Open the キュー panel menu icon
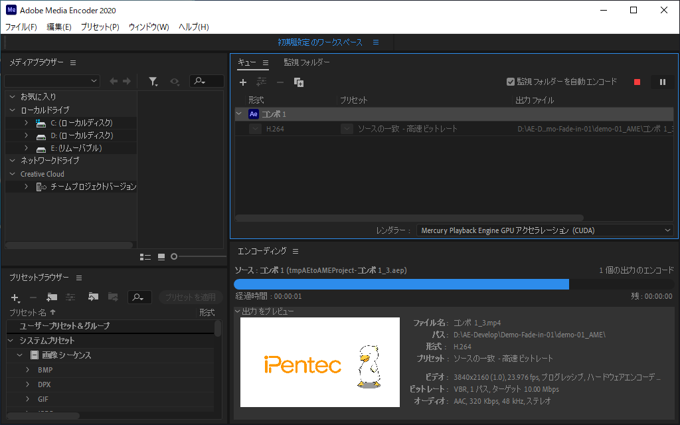 pos(265,62)
